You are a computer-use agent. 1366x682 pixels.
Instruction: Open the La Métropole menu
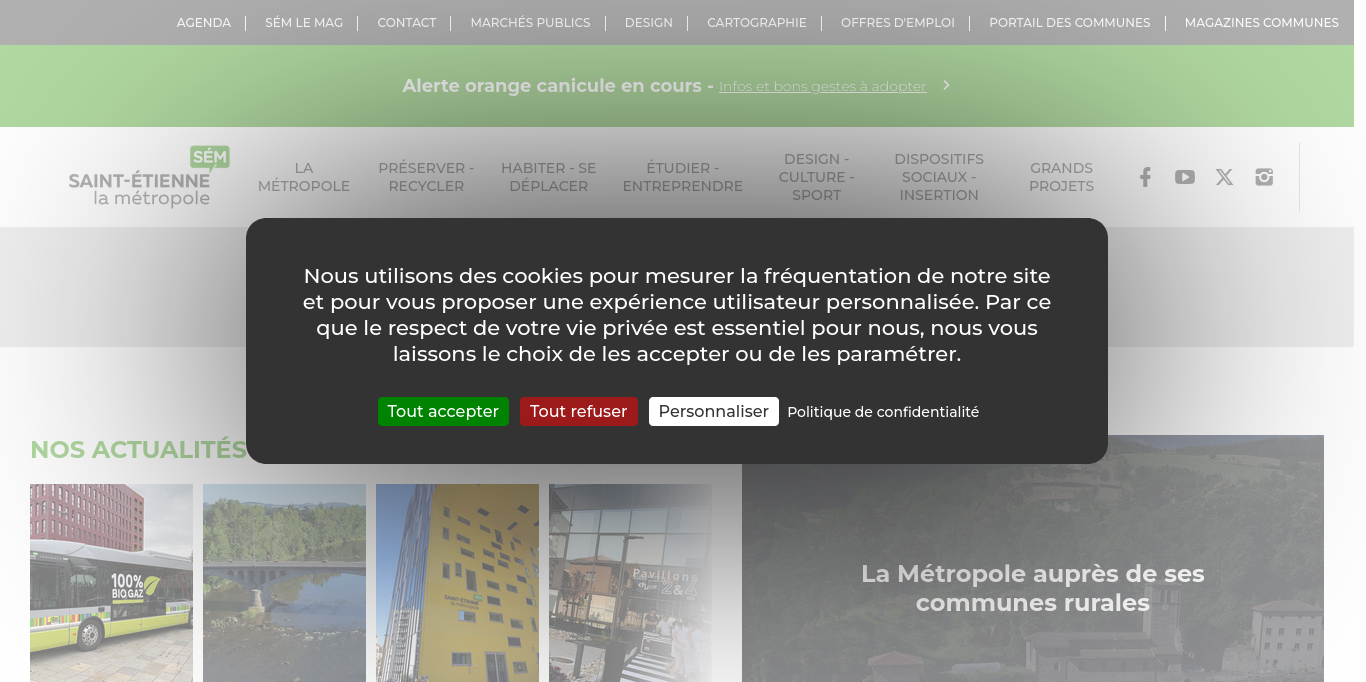click(x=304, y=177)
